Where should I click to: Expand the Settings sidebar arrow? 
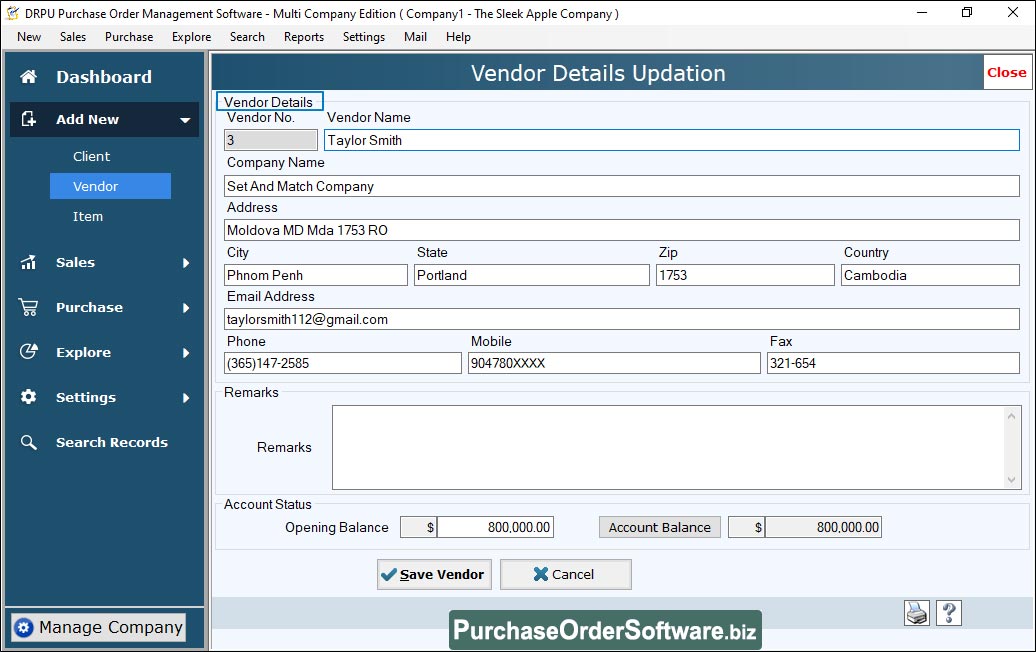[x=186, y=398]
